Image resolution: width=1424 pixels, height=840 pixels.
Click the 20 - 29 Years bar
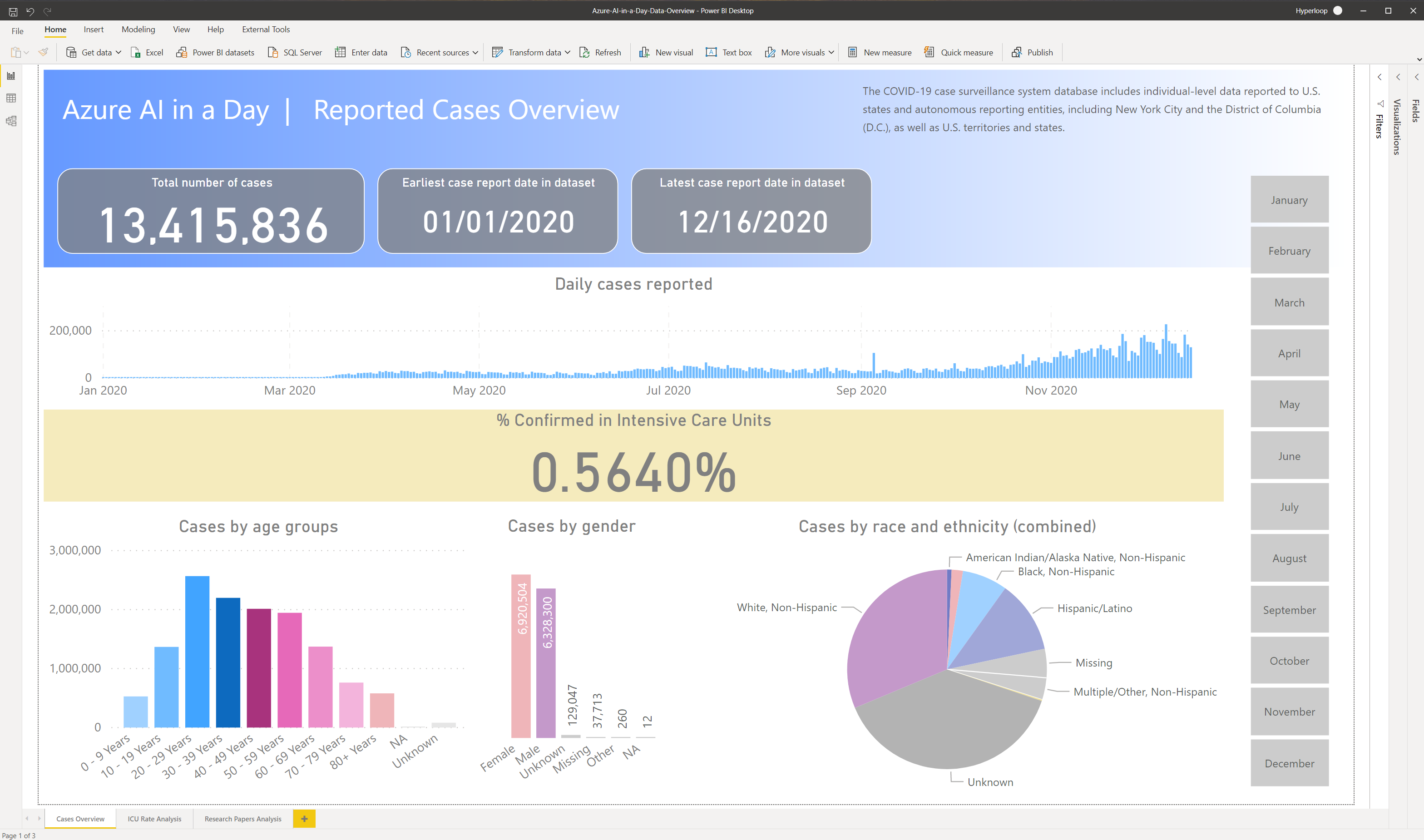(x=197, y=651)
